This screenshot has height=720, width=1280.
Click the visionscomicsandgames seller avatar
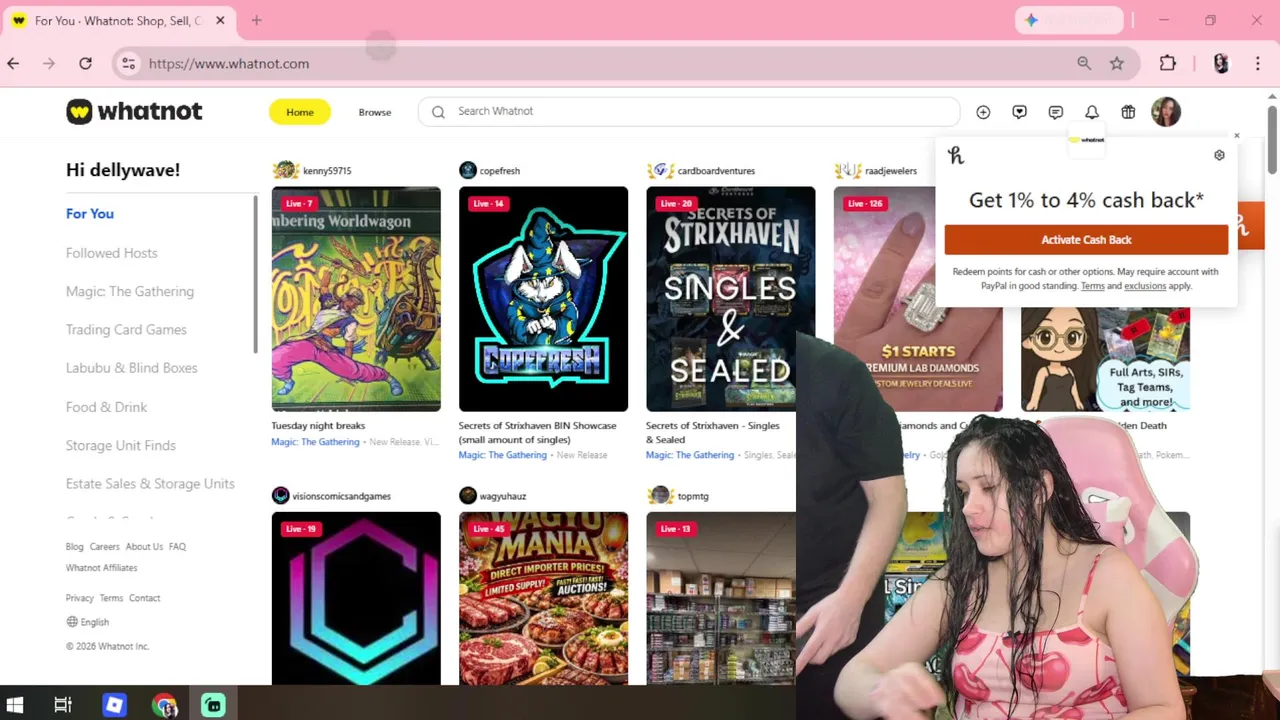(x=280, y=495)
